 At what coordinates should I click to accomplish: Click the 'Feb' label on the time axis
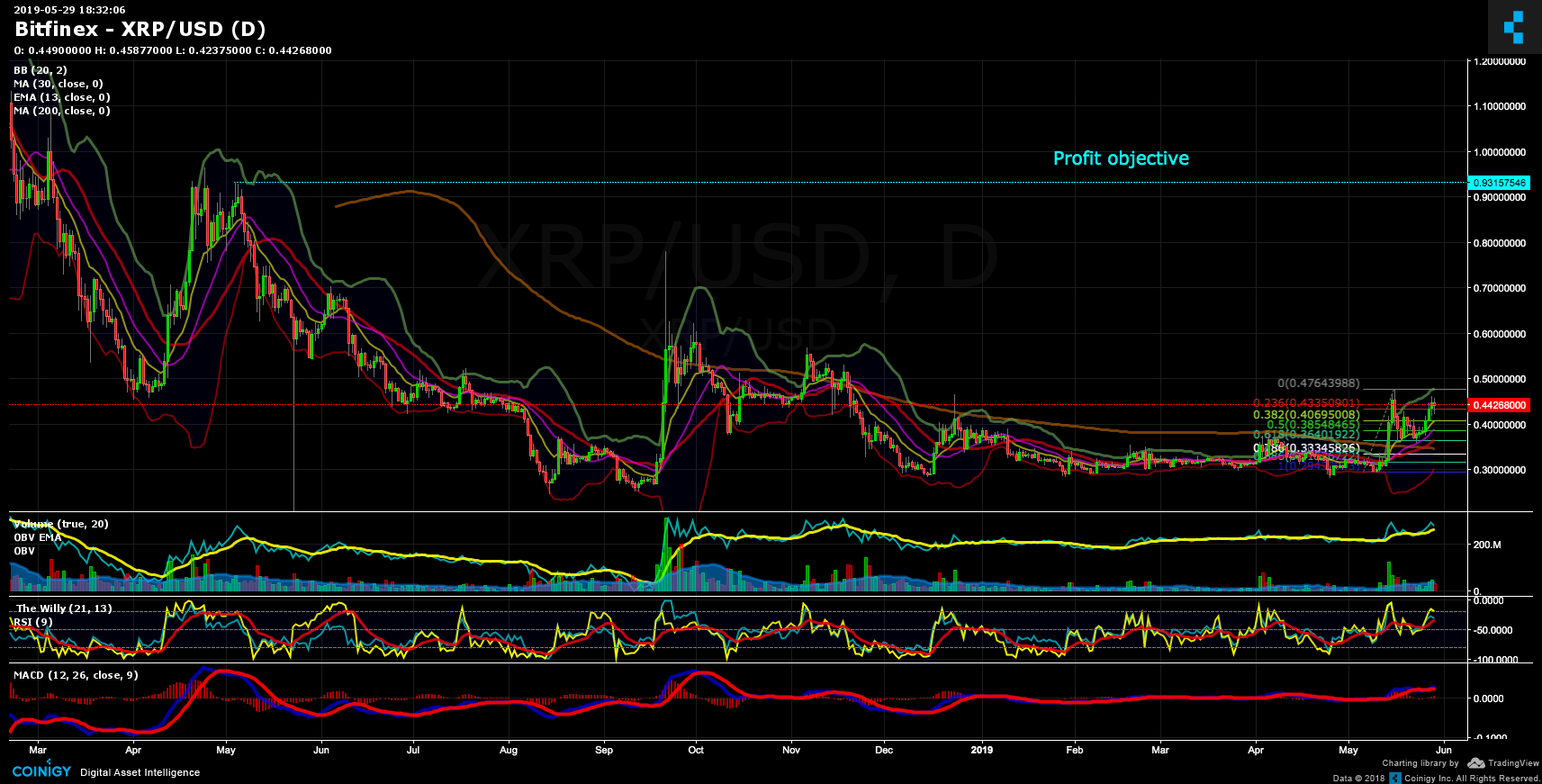[x=1075, y=750]
